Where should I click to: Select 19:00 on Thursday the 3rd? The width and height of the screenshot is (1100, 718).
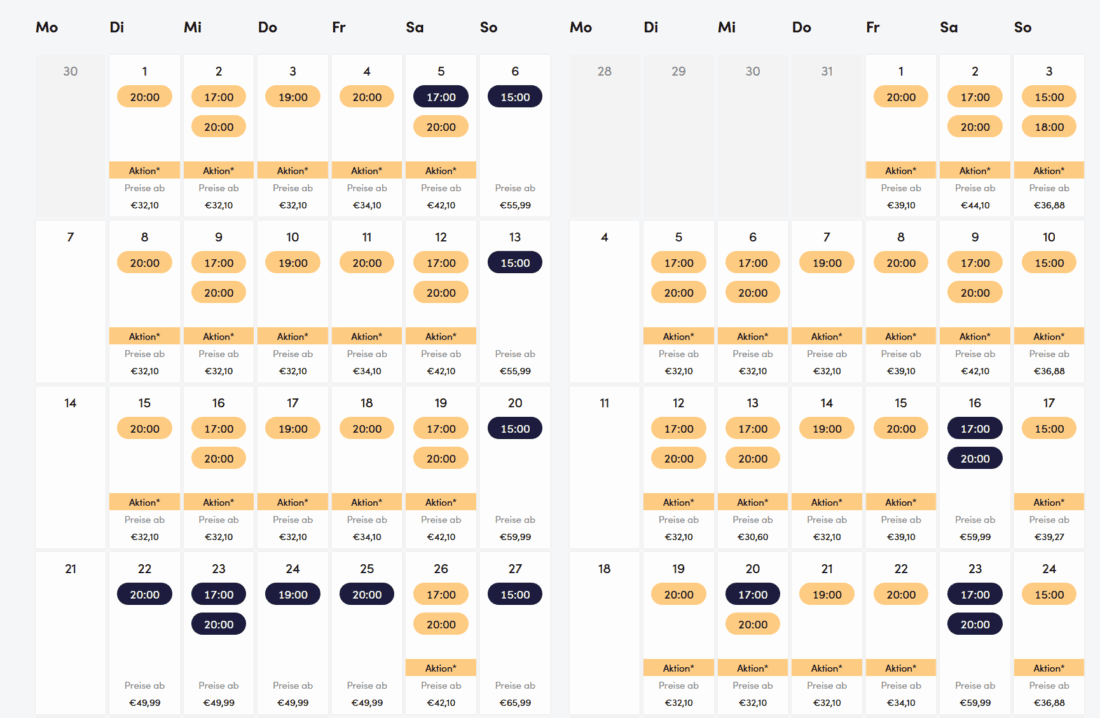pos(293,97)
